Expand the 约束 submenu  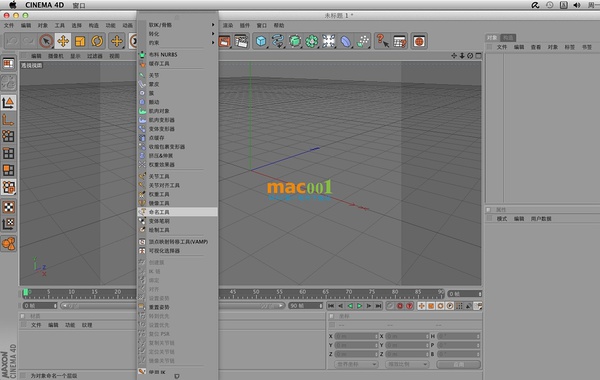click(x=178, y=42)
